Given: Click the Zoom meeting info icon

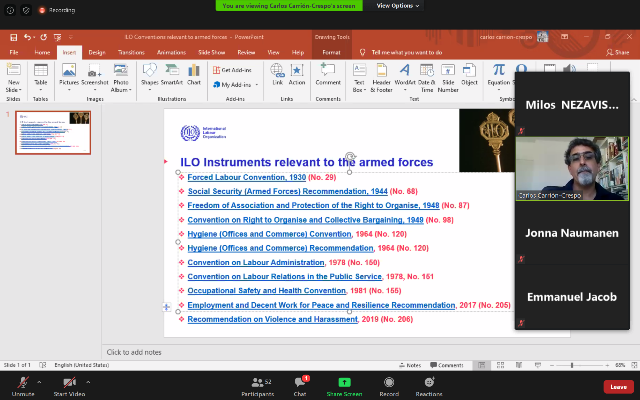Looking at the screenshot, I should (x=10, y=10).
